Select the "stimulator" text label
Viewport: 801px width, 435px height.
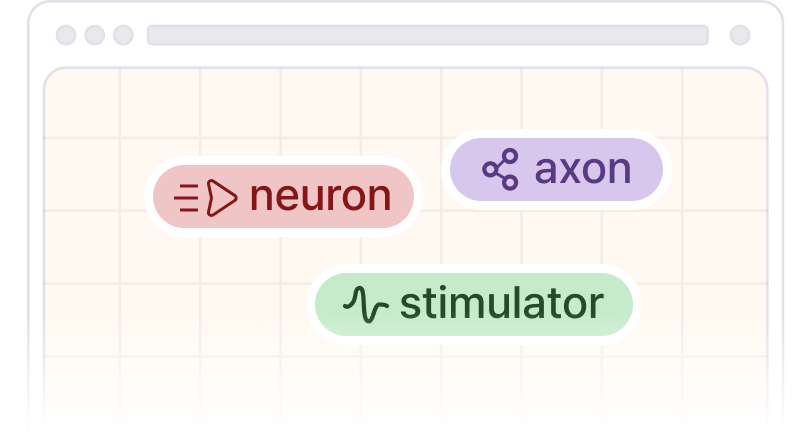point(501,302)
